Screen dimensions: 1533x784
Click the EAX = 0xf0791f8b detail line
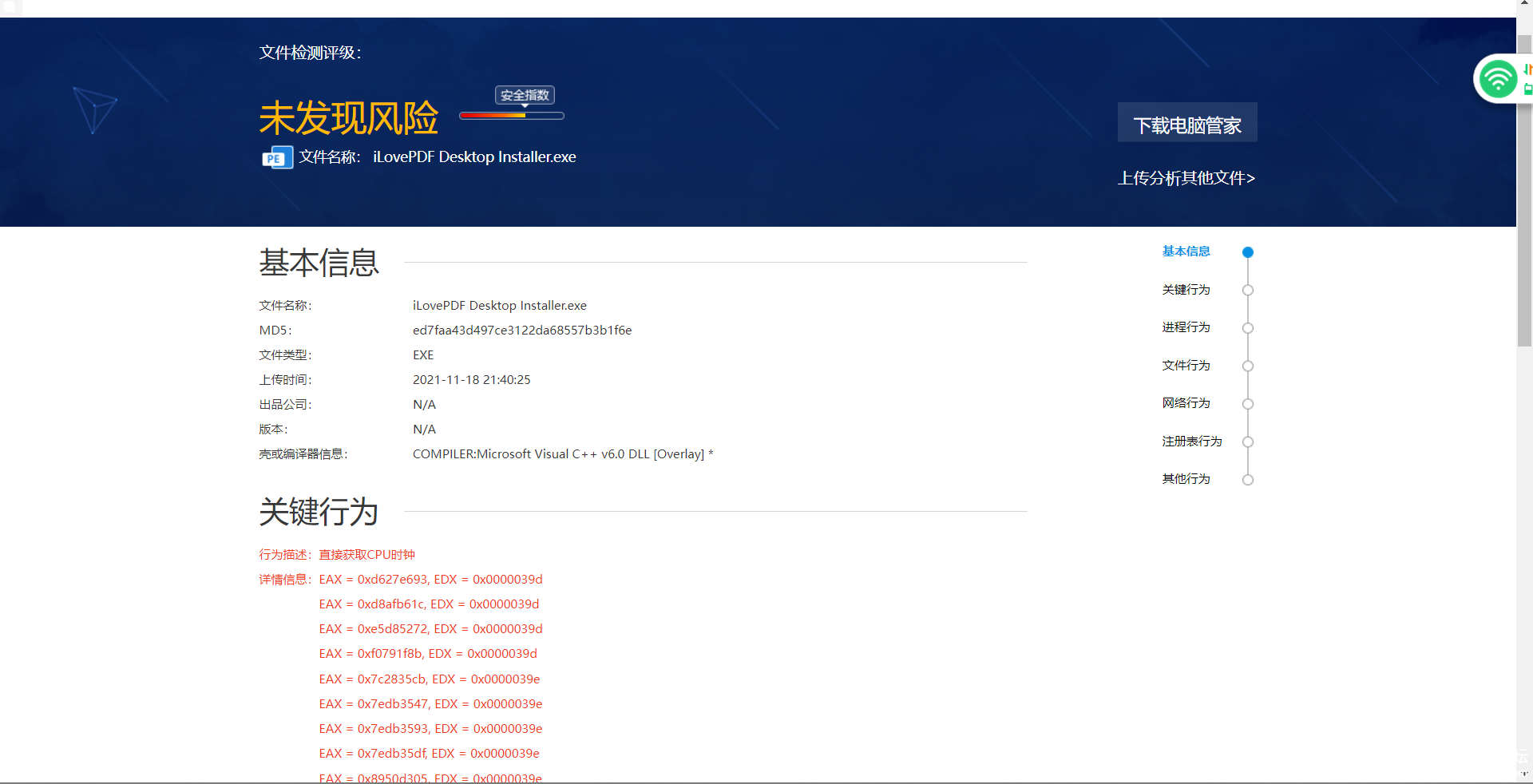click(428, 654)
